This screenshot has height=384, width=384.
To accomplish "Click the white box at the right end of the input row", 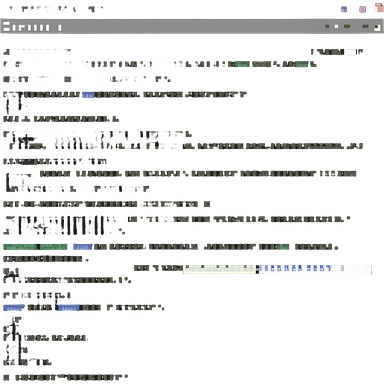I will point(356,269).
